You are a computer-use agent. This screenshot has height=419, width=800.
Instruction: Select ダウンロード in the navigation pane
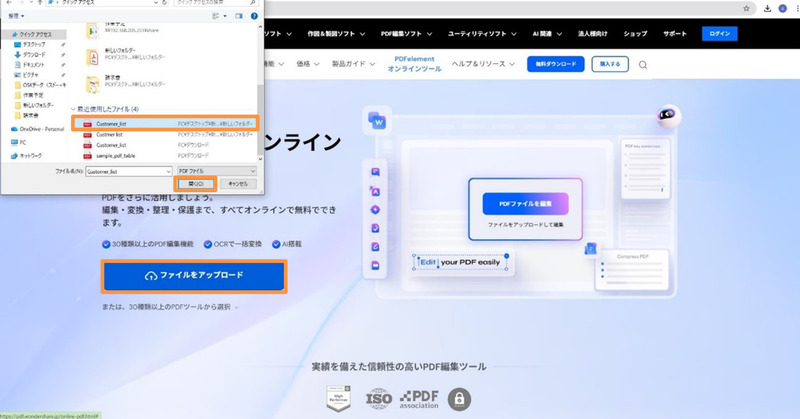tap(34, 55)
